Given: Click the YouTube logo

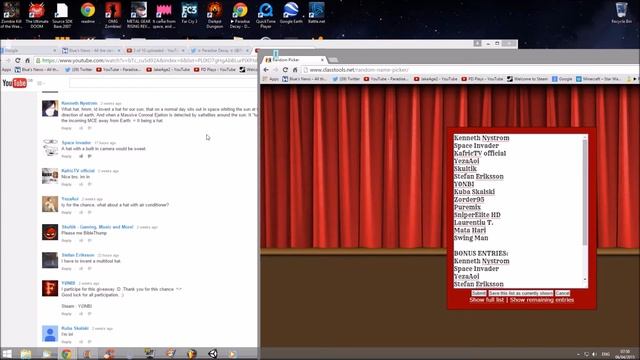Looking at the screenshot, I should [14, 83].
